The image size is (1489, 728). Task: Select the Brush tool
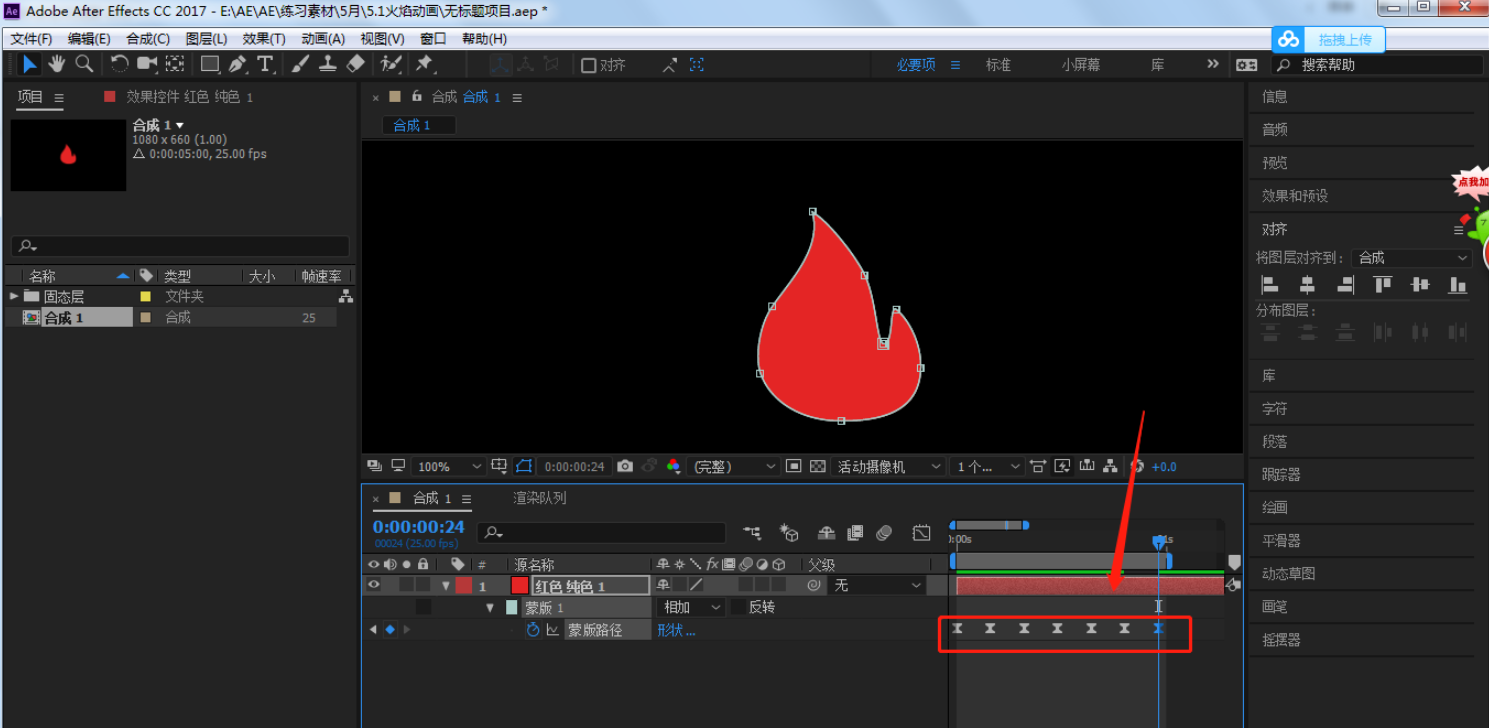pos(300,64)
